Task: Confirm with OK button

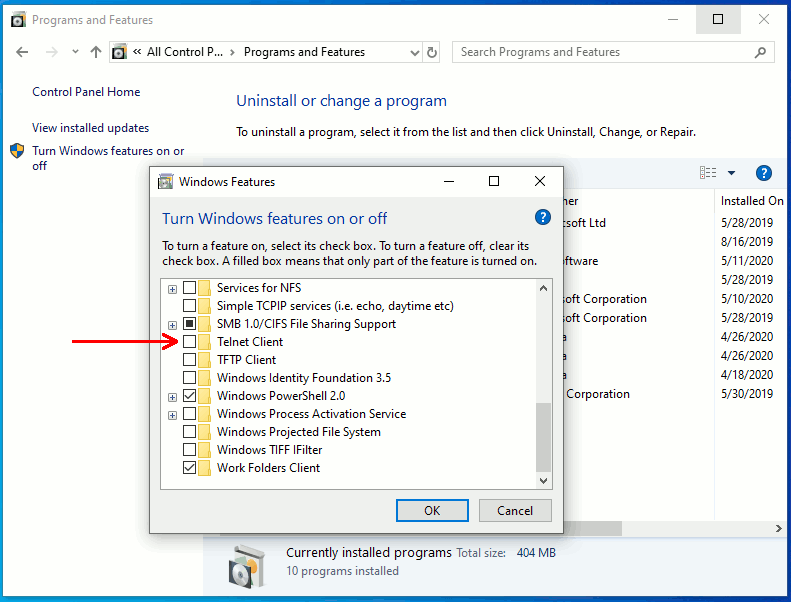Action: point(432,511)
